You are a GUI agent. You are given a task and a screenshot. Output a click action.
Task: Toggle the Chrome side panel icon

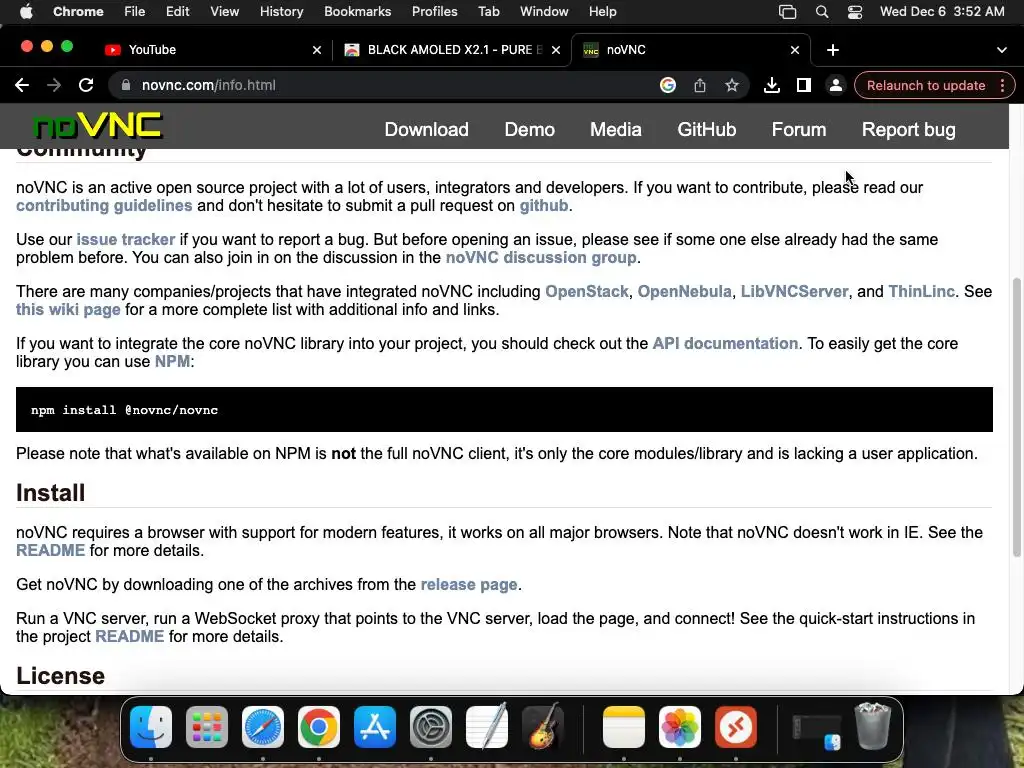(803, 86)
